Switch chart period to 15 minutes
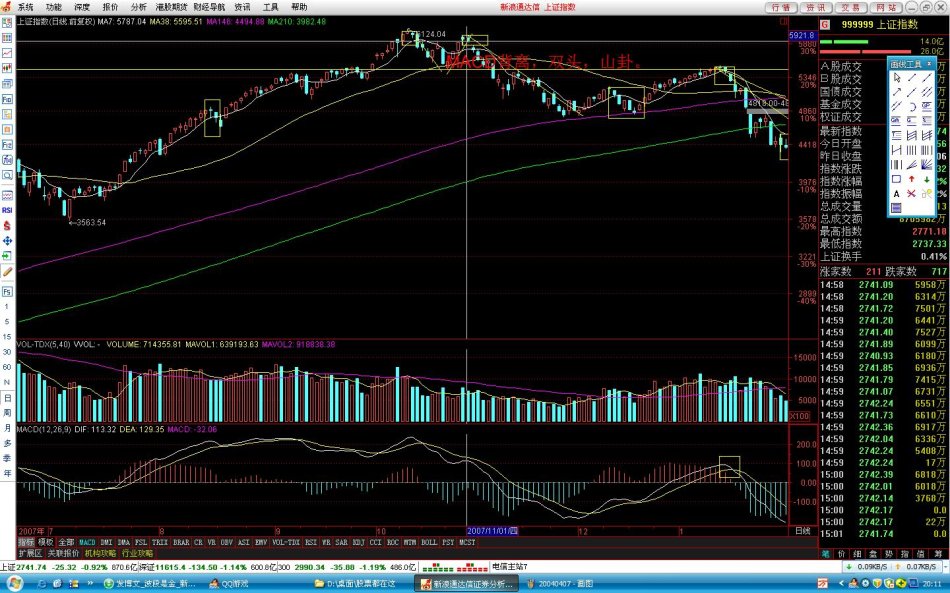 [7, 337]
